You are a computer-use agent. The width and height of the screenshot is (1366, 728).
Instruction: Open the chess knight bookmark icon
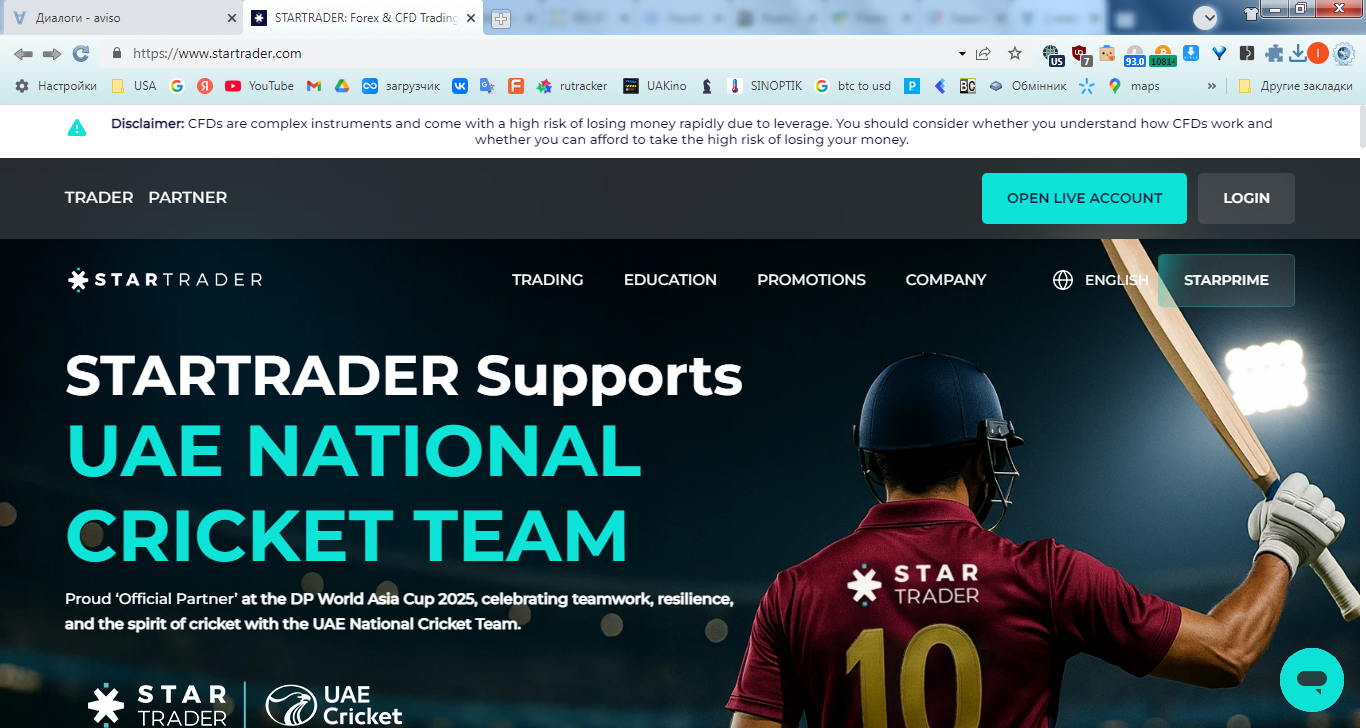(707, 86)
